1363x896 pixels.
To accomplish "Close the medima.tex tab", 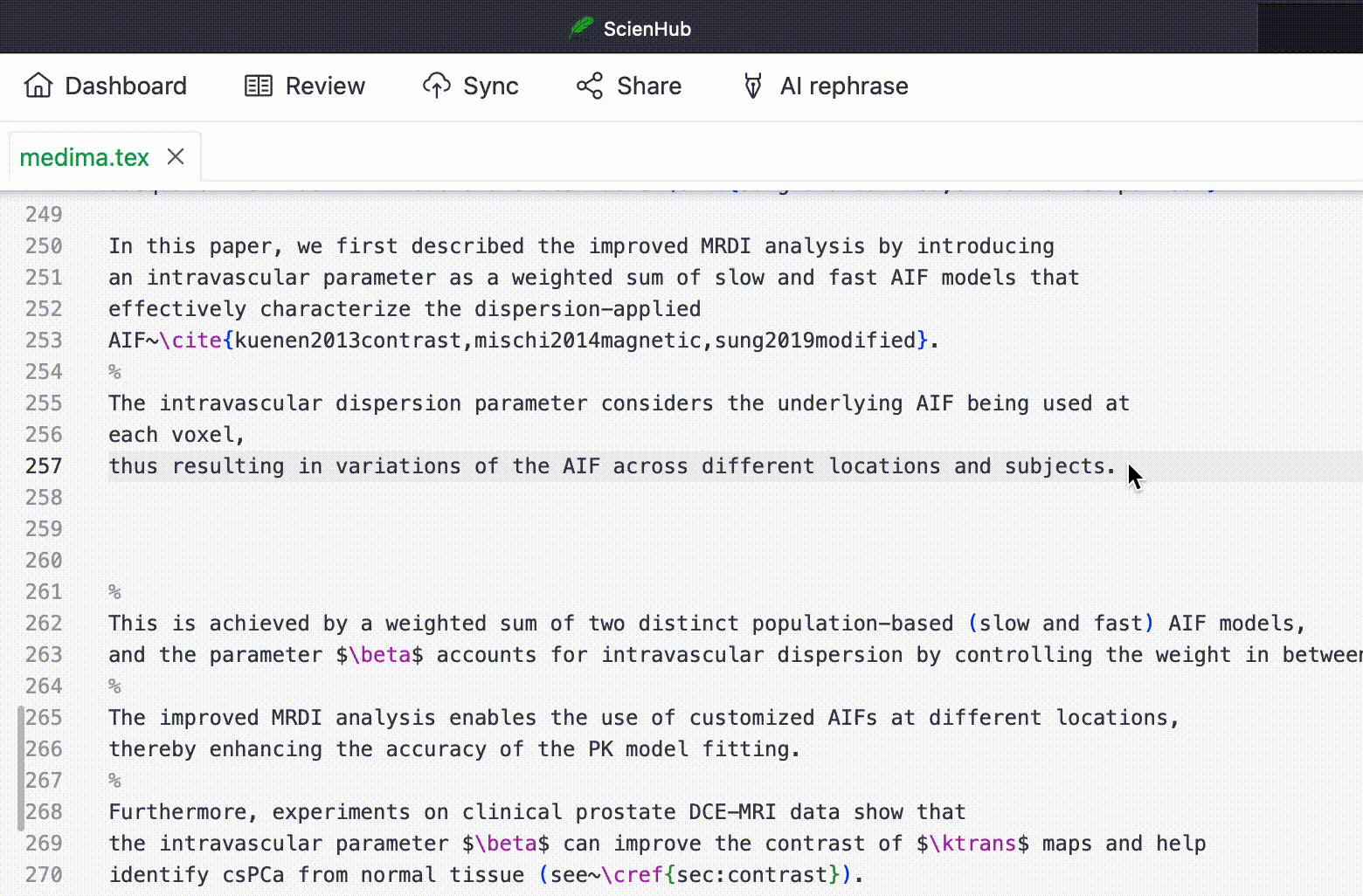I will pos(176,156).
